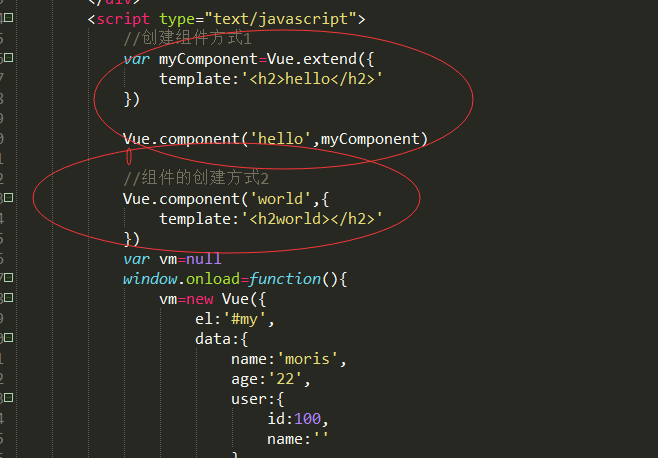The height and width of the screenshot is (458, 658).
Task: Click the 'new' keyword before Vue(
Action: tap(199, 299)
